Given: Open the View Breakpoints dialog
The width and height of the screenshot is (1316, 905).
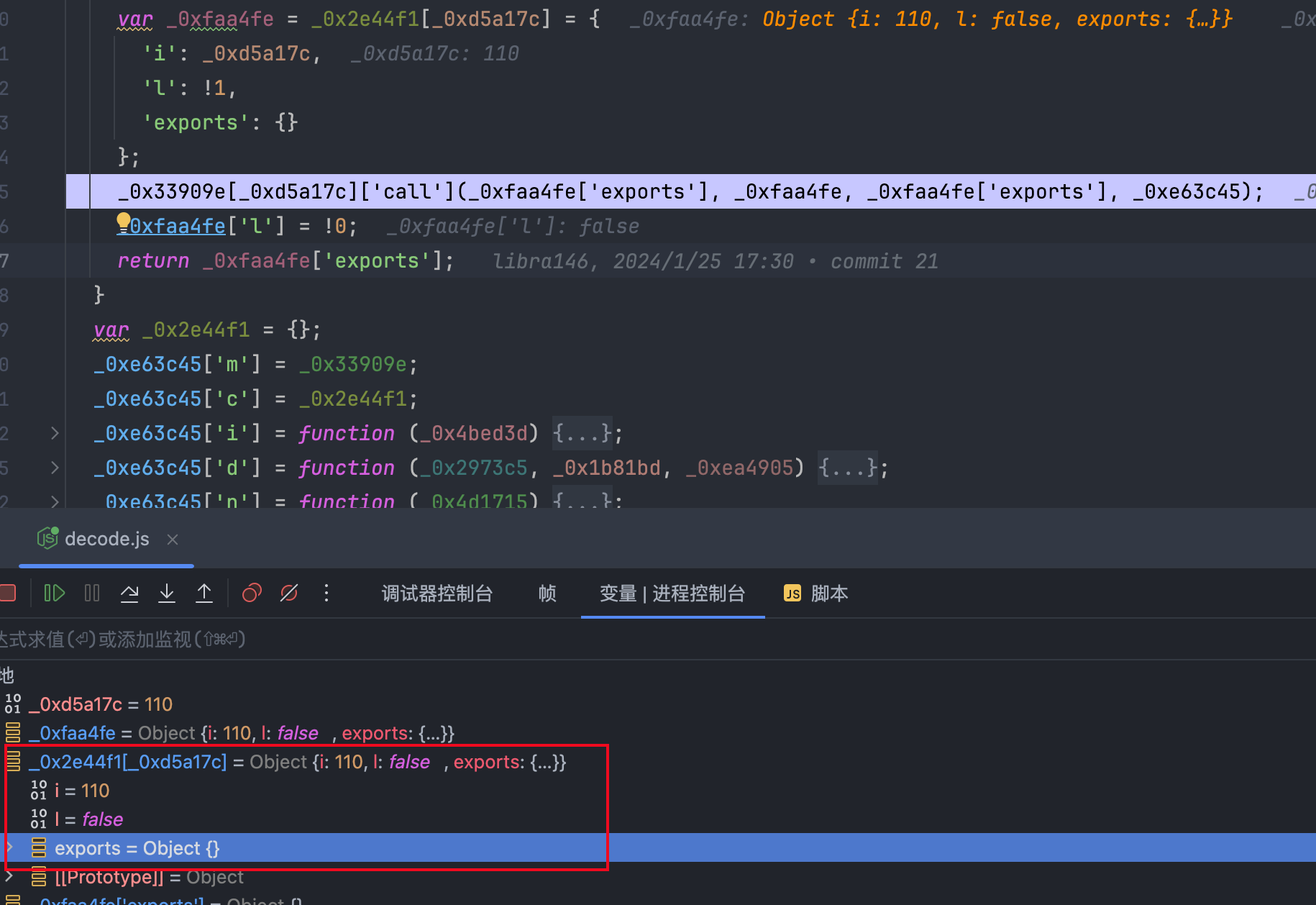Looking at the screenshot, I should tap(252, 594).
